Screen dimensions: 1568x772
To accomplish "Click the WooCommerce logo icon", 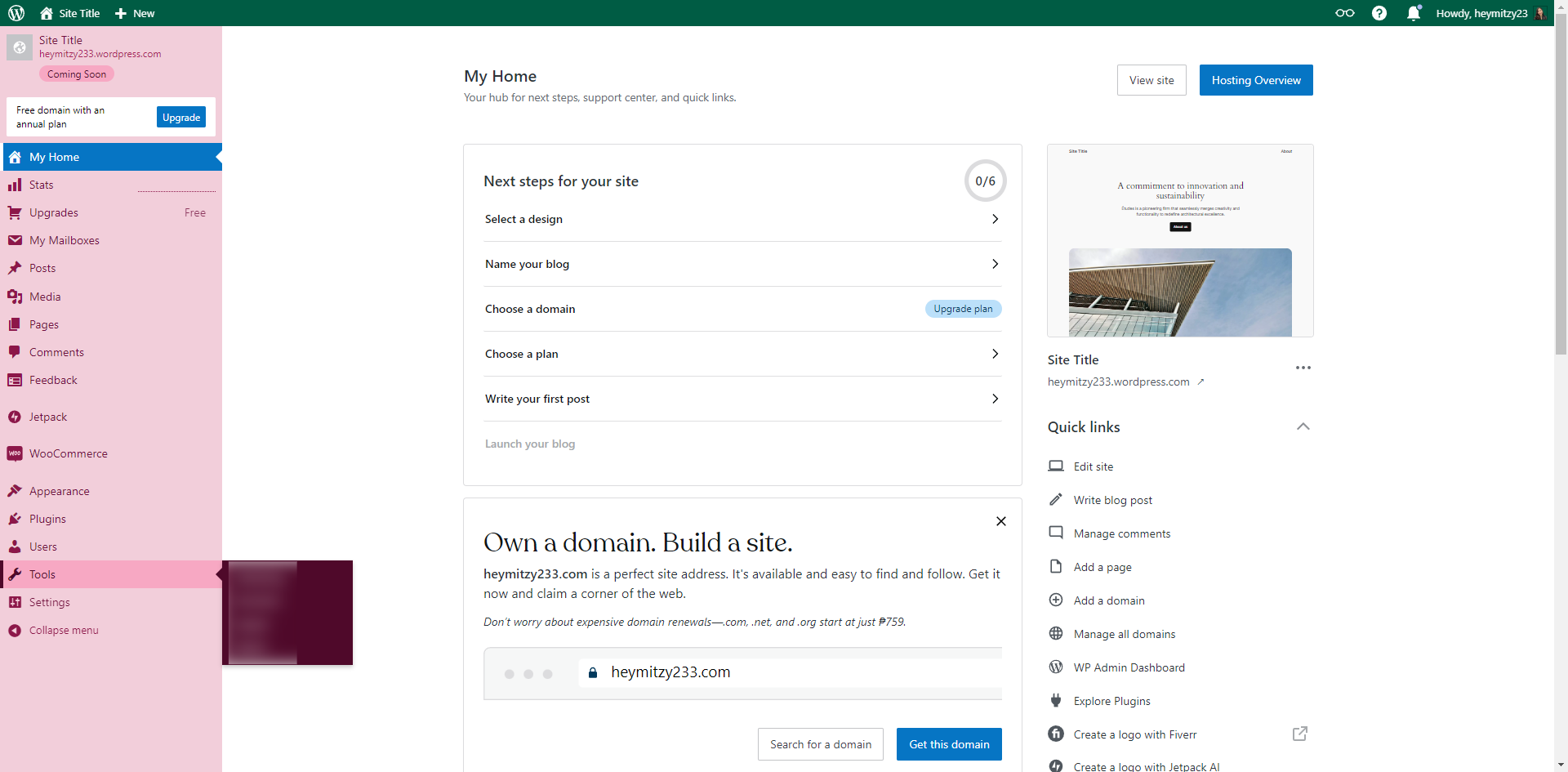I will [x=15, y=454].
